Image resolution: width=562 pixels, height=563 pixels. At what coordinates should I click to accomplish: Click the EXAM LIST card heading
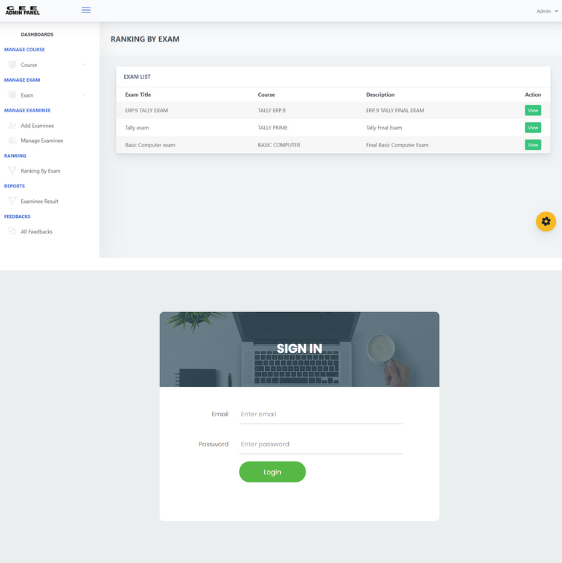(137, 77)
